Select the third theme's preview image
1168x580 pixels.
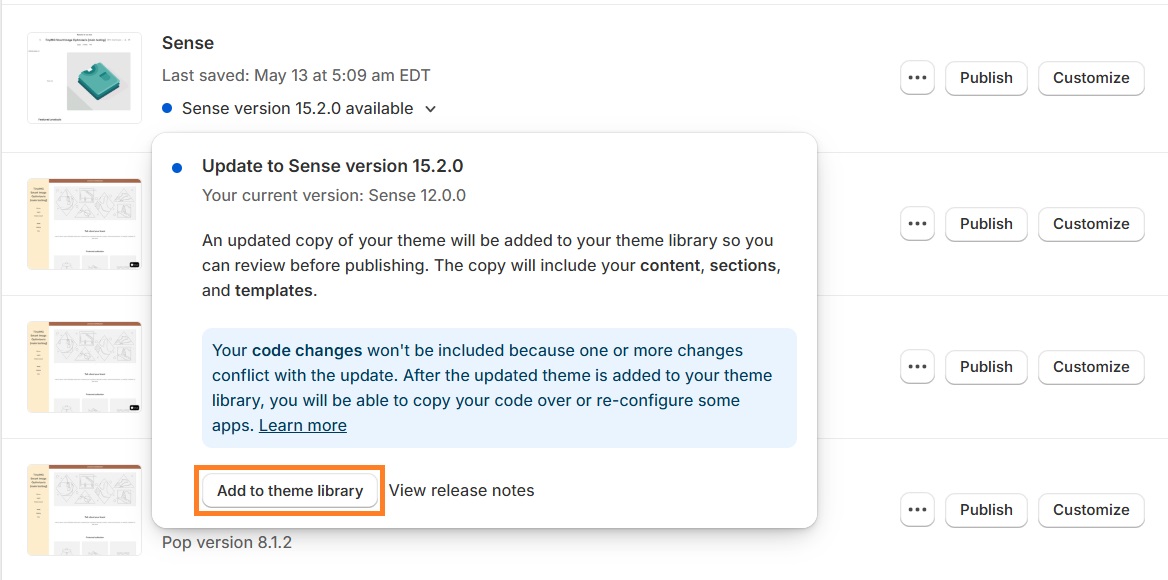point(84,367)
